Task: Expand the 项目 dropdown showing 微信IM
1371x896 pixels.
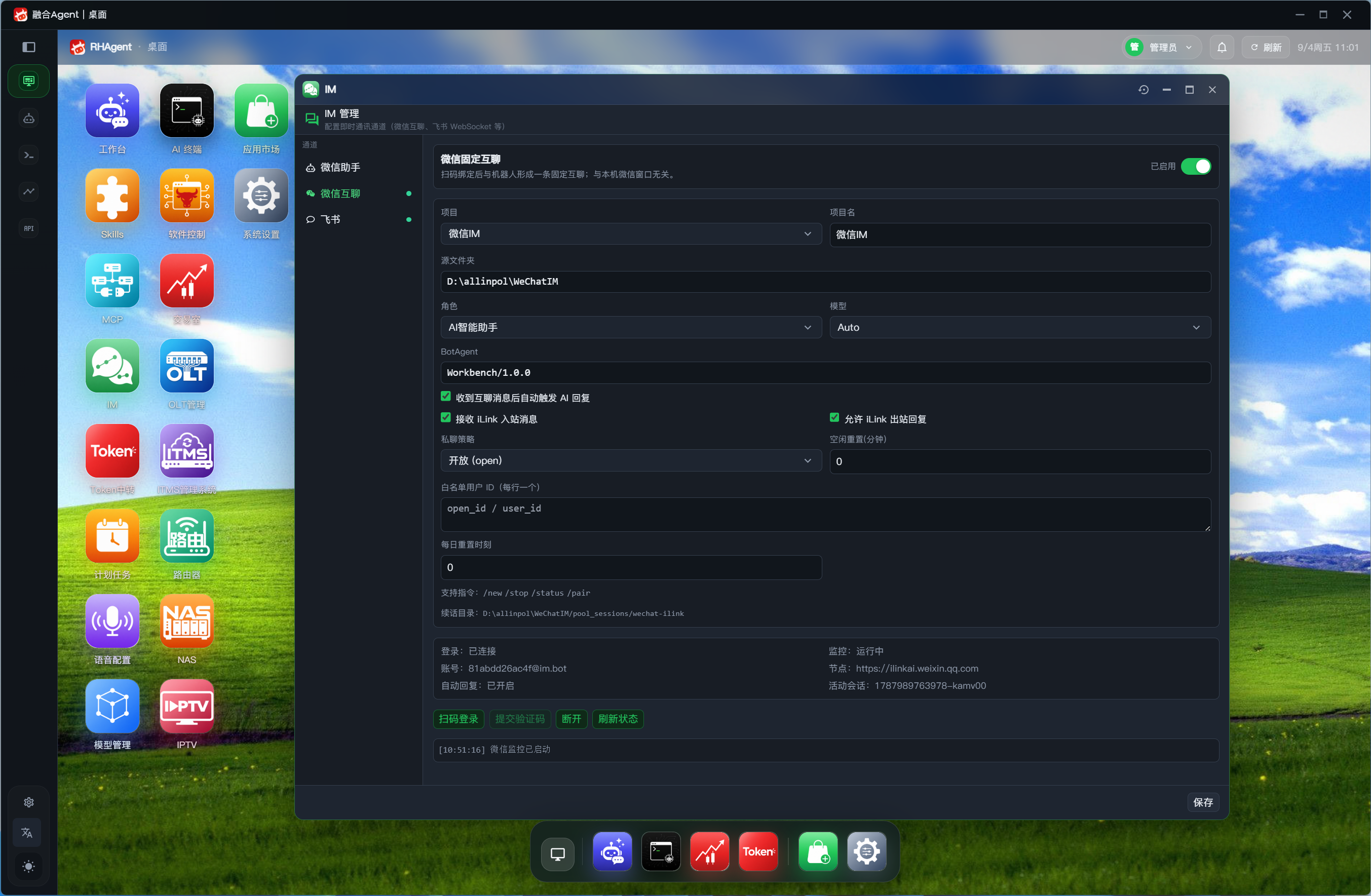Action: coord(631,234)
